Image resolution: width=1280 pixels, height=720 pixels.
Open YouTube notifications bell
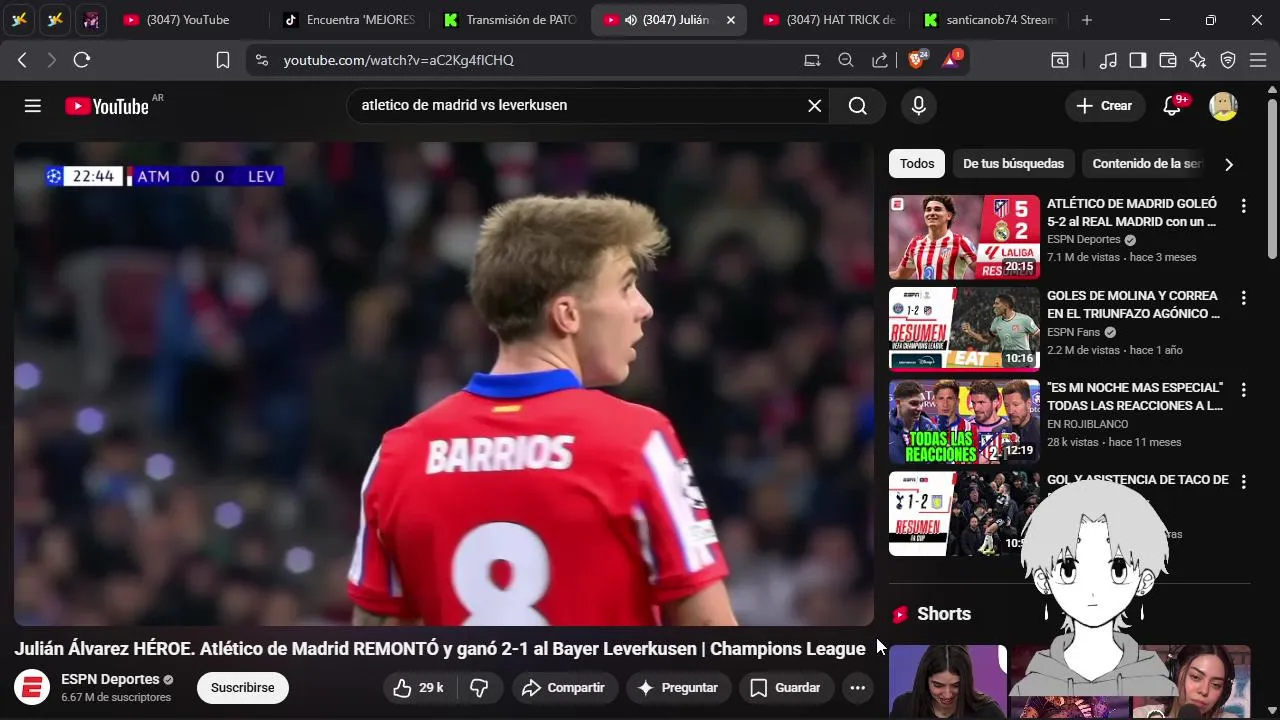tap(1172, 106)
